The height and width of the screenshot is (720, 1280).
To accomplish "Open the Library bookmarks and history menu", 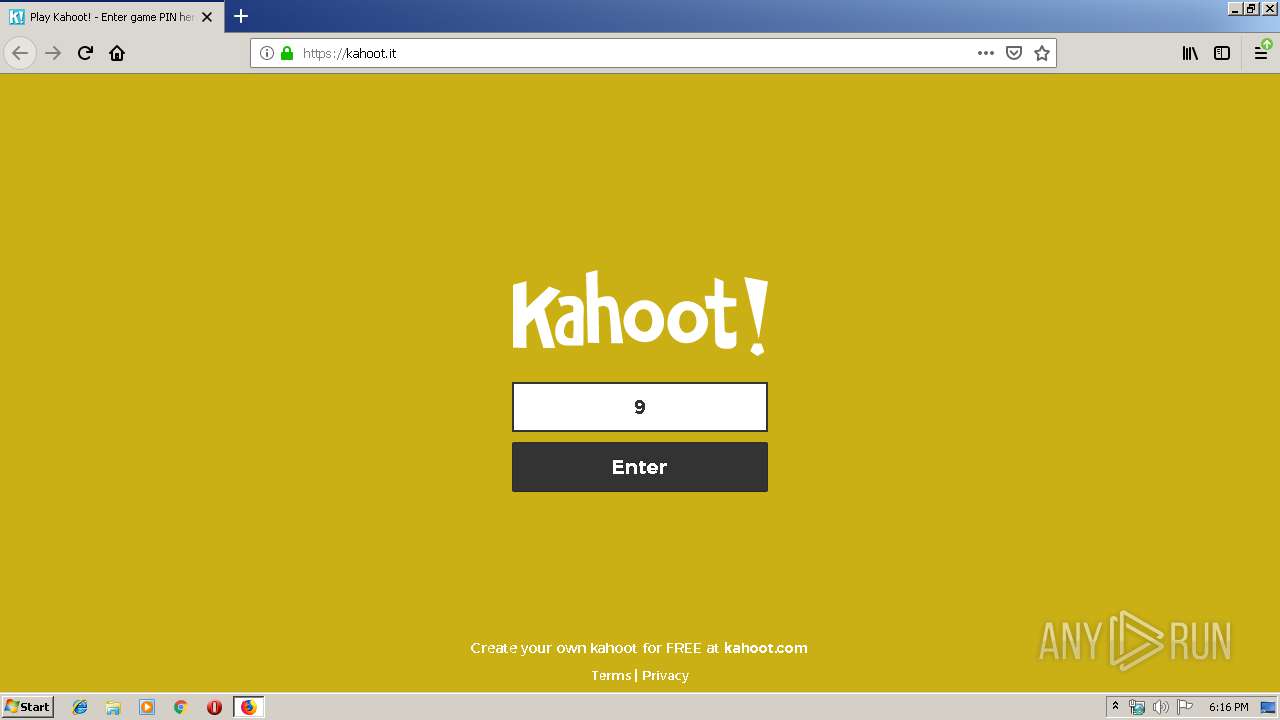I will (x=1190, y=53).
